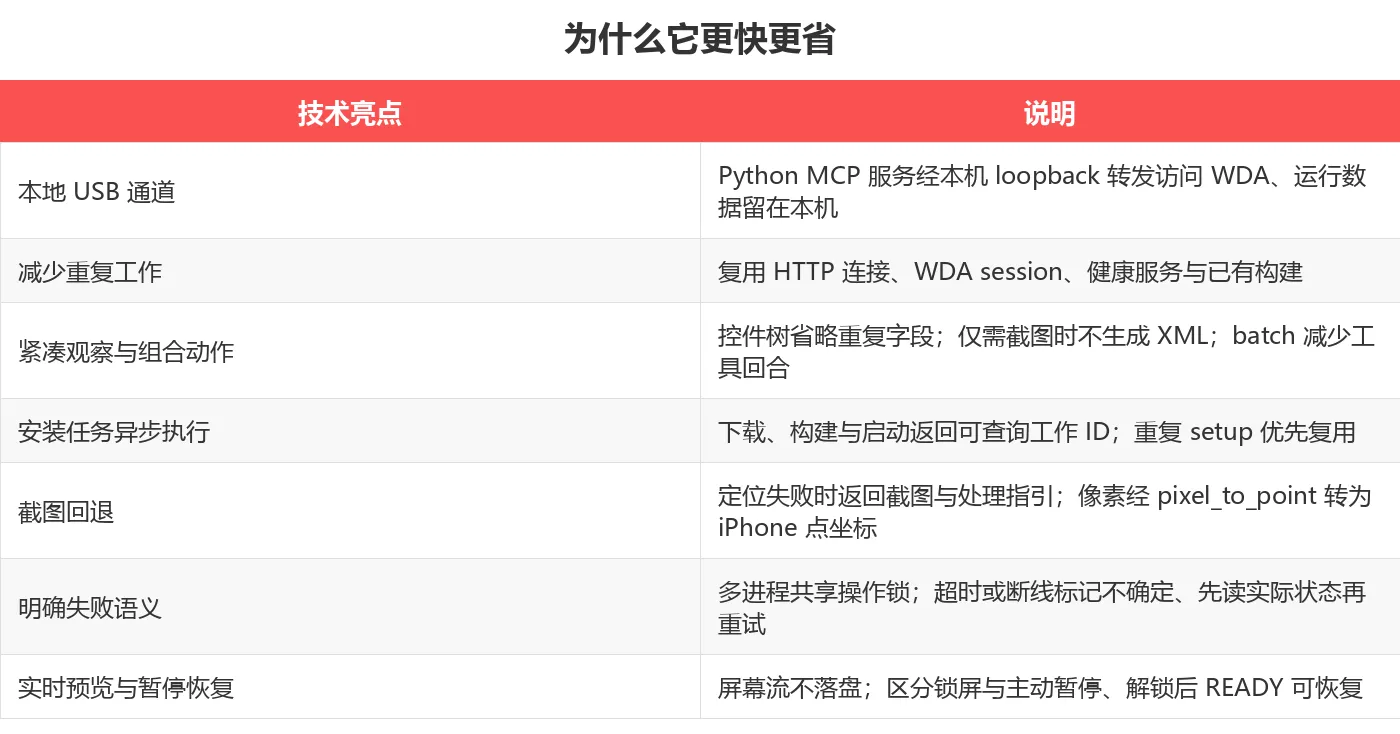
Task: Click the 明确失败语义 cell
Action: pyautogui.click(x=350, y=607)
